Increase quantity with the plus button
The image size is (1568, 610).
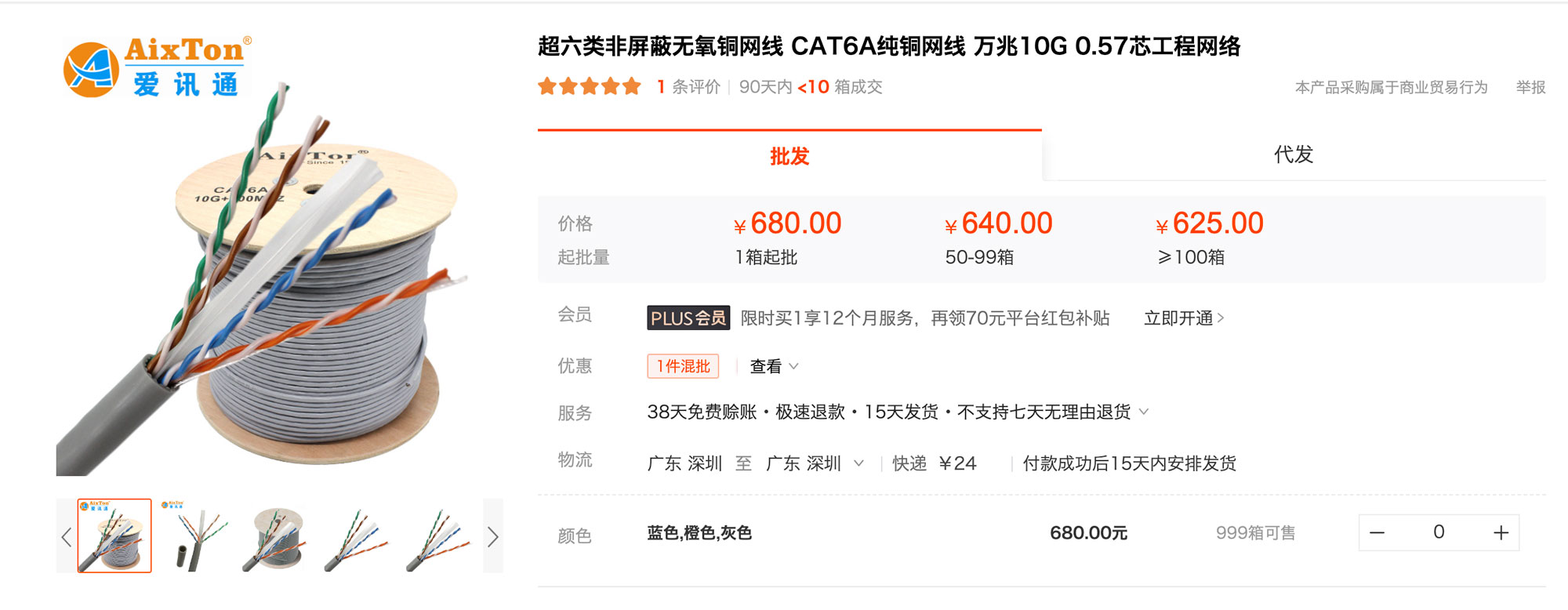pyautogui.click(x=1501, y=533)
